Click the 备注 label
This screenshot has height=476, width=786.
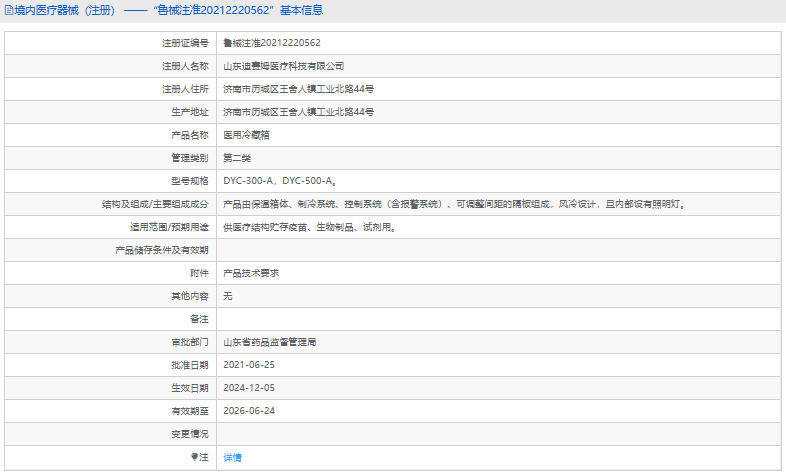199,319
